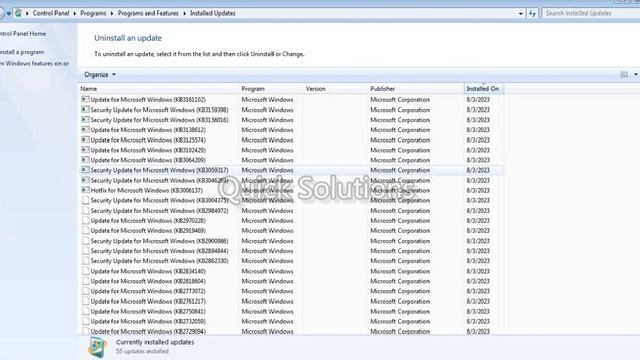This screenshot has height=360, width=640.
Task: Click the installed updates icon in details pane
Action: pos(98,347)
